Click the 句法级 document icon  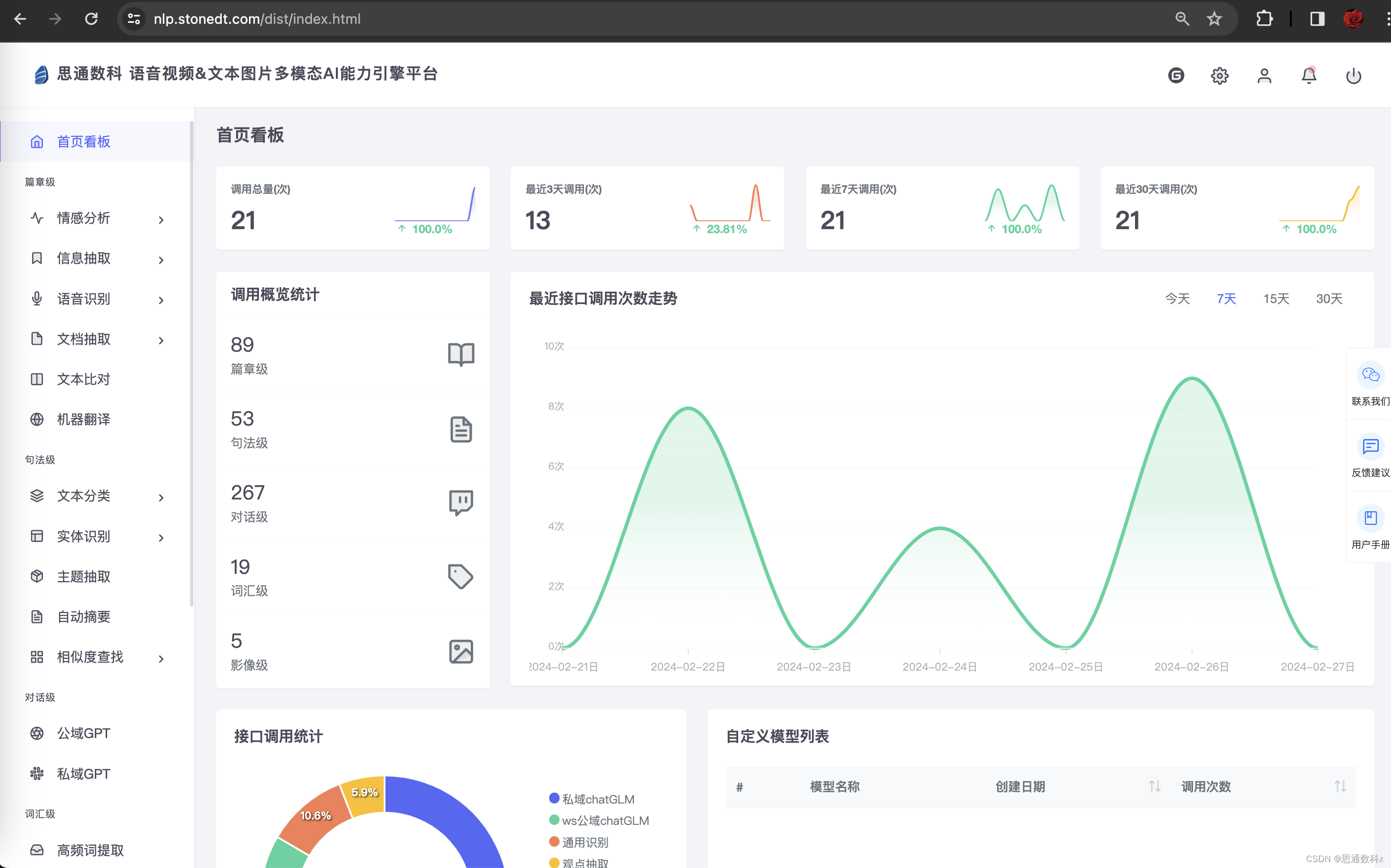[x=461, y=429]
